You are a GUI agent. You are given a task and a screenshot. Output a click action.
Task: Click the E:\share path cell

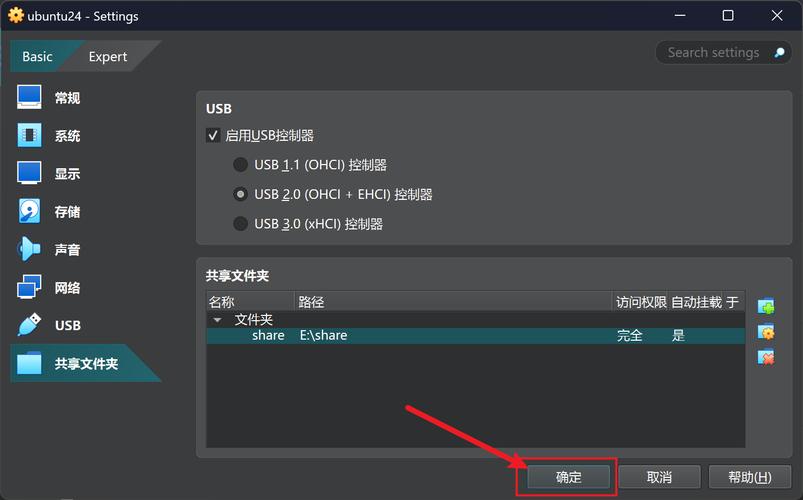[x=324, y=336]
